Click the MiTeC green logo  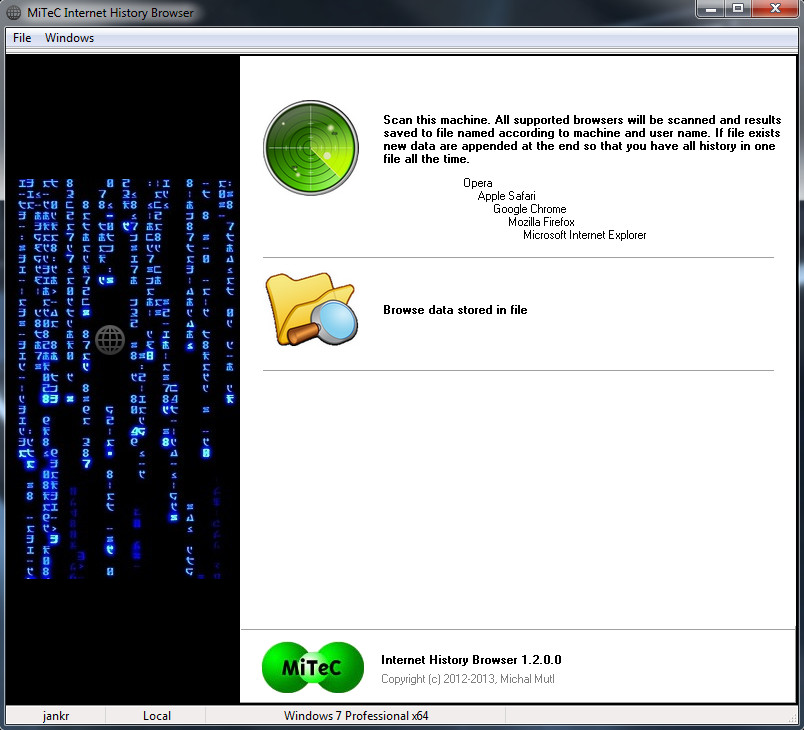click(313, 667)
